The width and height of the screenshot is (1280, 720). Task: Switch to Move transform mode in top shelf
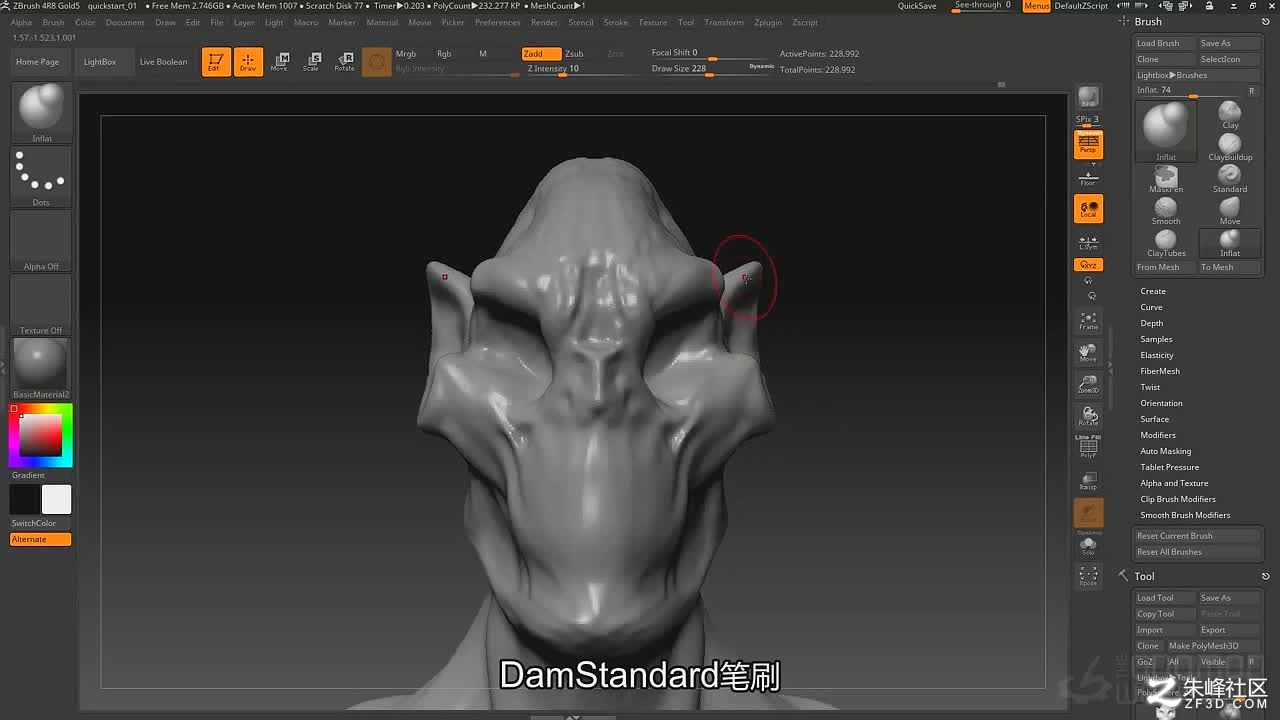pos(280,62)
